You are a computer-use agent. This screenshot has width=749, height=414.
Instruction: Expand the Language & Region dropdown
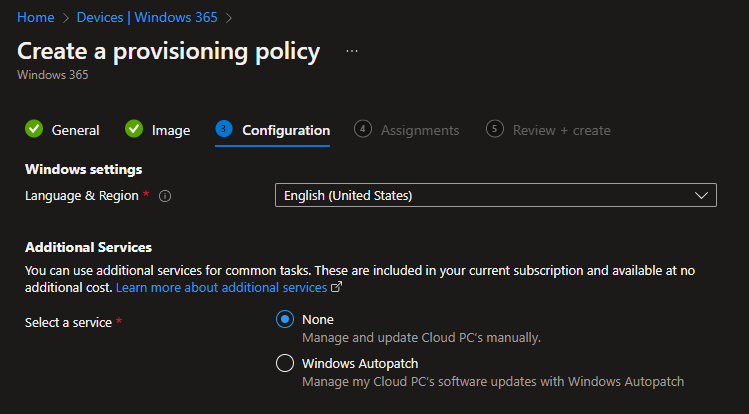(495, 196)
